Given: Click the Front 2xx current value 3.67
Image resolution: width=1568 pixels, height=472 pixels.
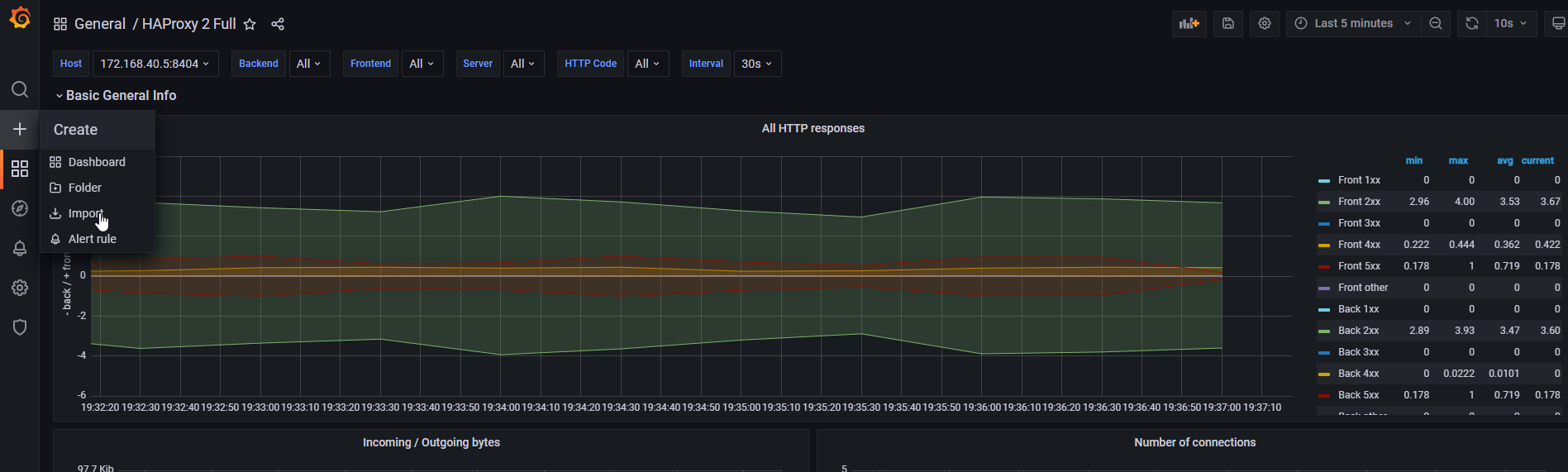Looking at the screenshot, I should (1550, 202).
